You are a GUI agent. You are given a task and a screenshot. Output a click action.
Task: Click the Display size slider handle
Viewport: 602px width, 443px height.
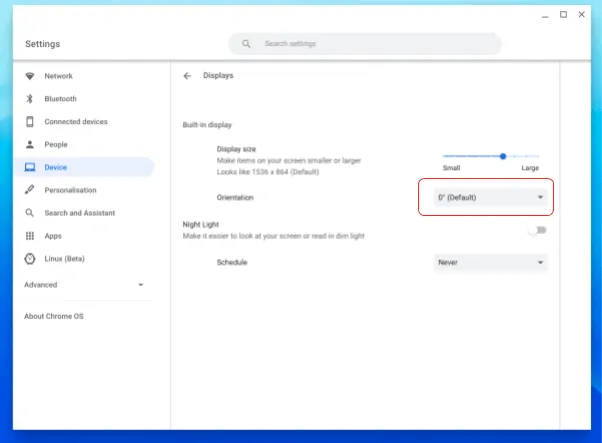click(503, 156)
